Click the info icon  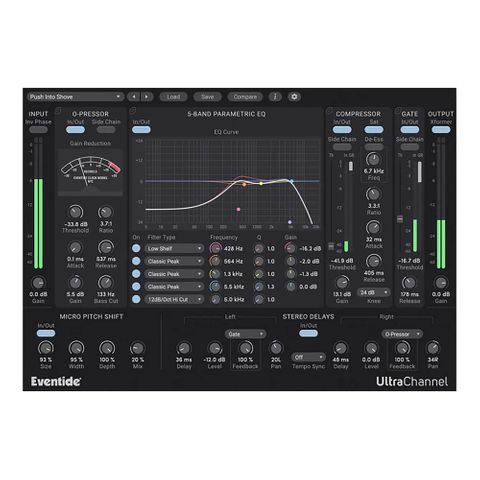(275, 97)
